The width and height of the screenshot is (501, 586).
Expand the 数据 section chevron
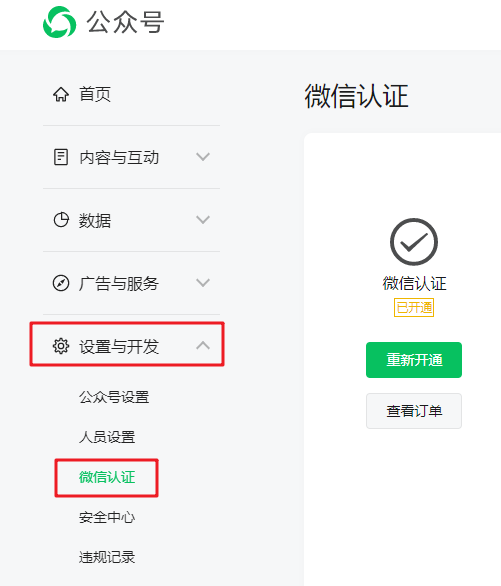tap(203, 219)
